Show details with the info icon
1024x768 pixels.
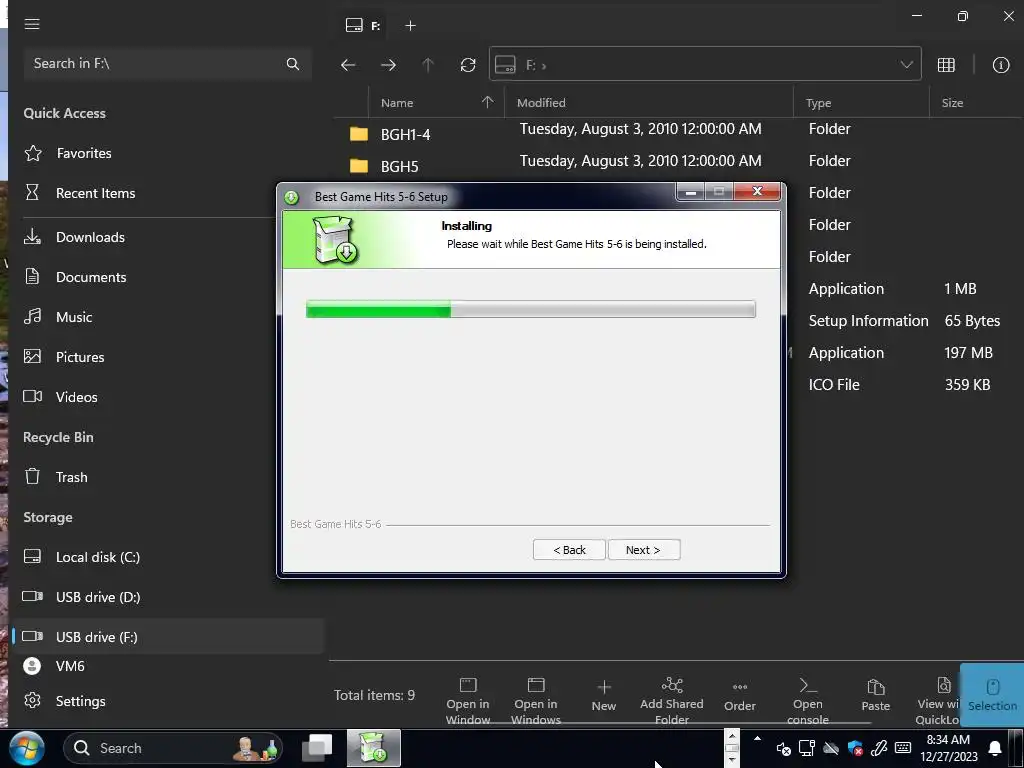coord(1000,65)
